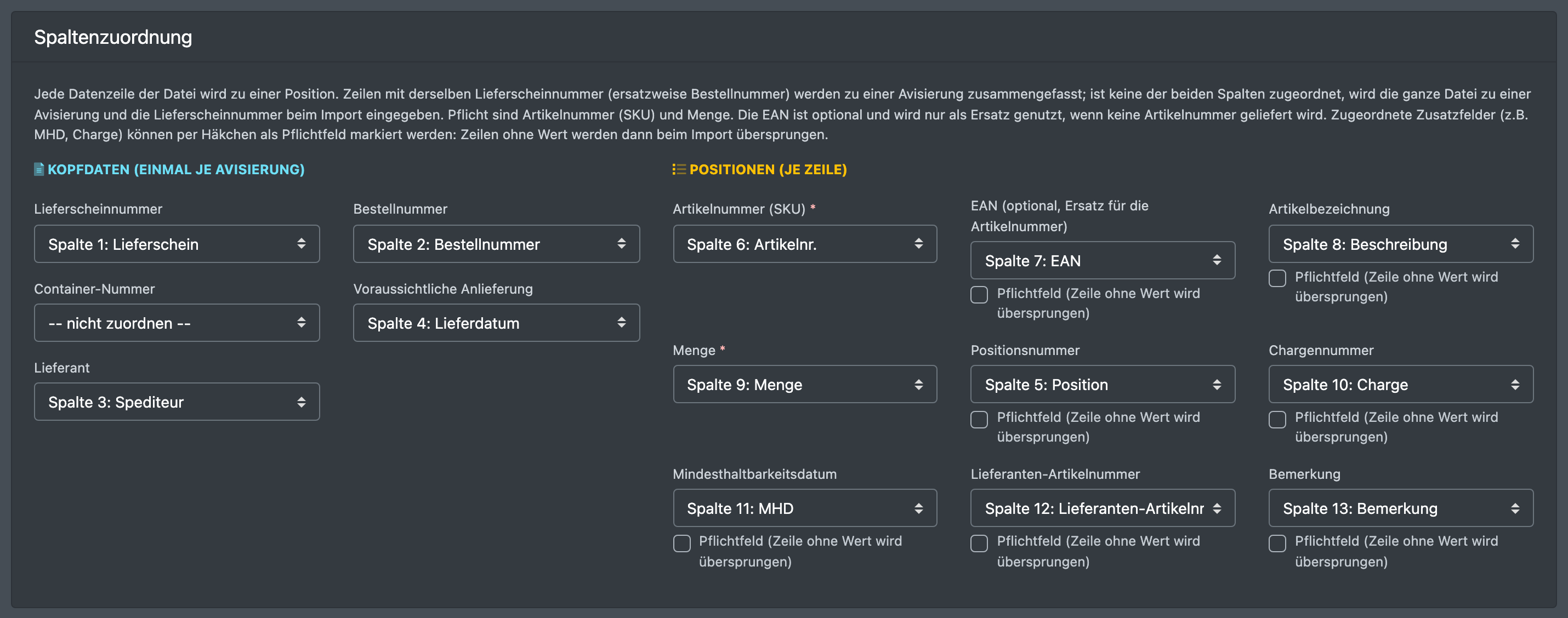Screen dimensions: 1568x618
Task: Mark Chargennummer as Pflichtfeld
Action: pyautogui.click(x=1277, y=419)
